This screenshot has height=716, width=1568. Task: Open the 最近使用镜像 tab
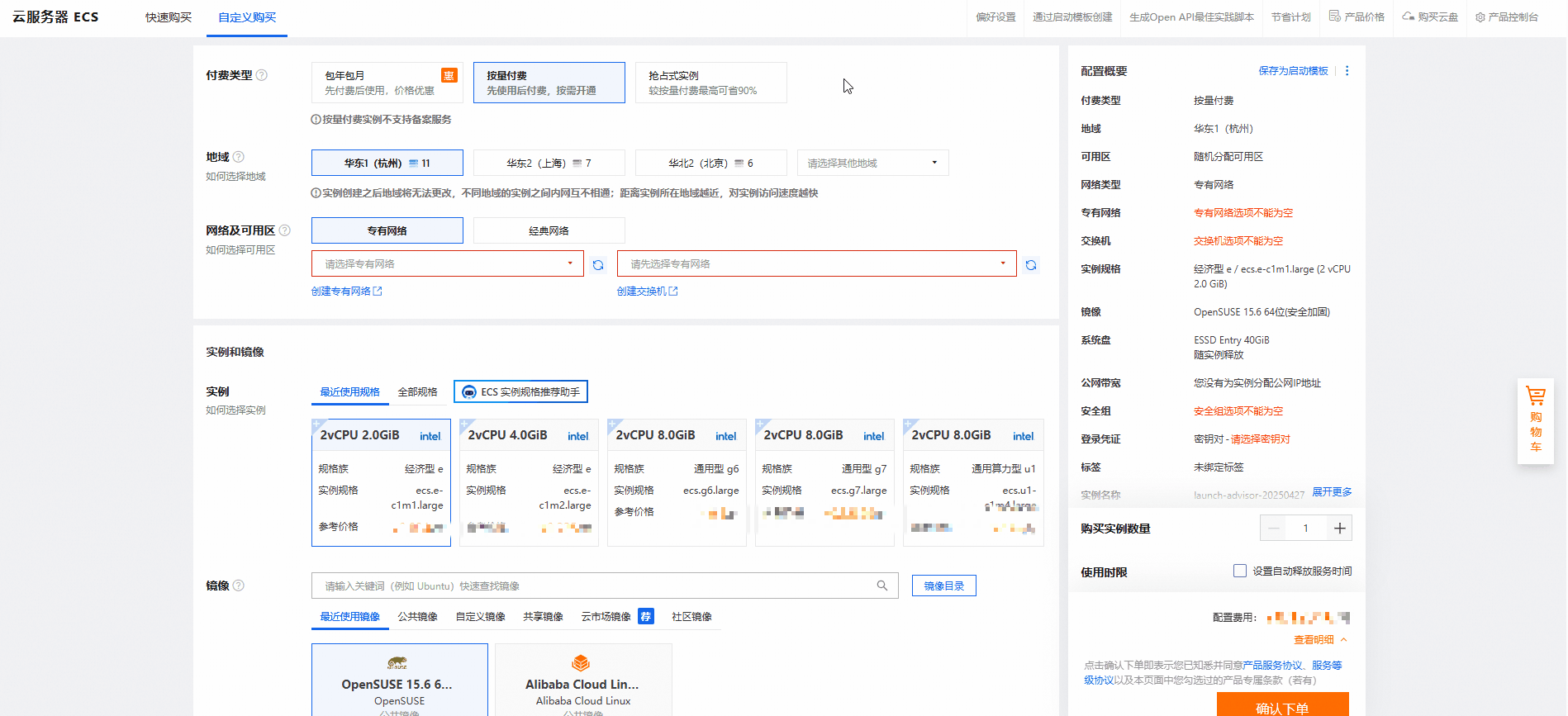(350, 616)
